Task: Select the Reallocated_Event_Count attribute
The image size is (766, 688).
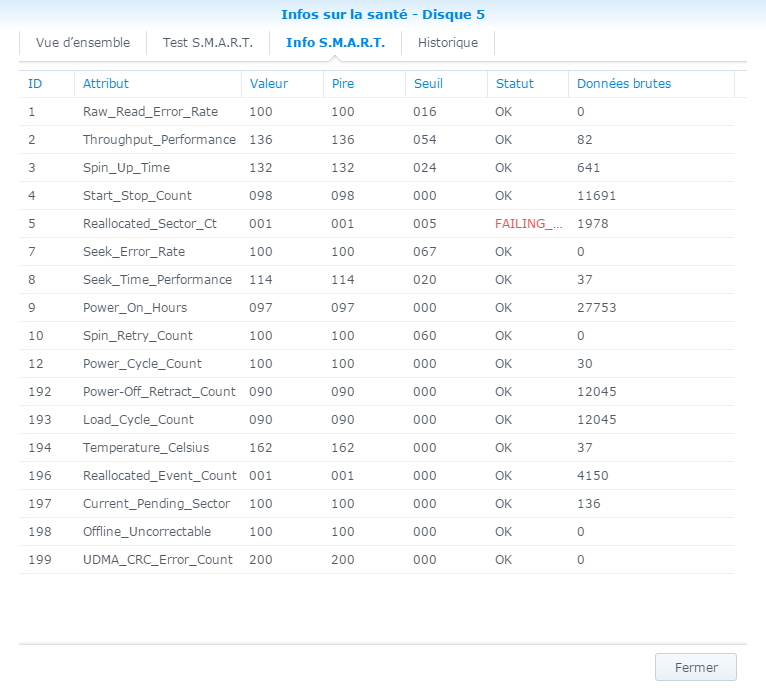Action: 160,475
